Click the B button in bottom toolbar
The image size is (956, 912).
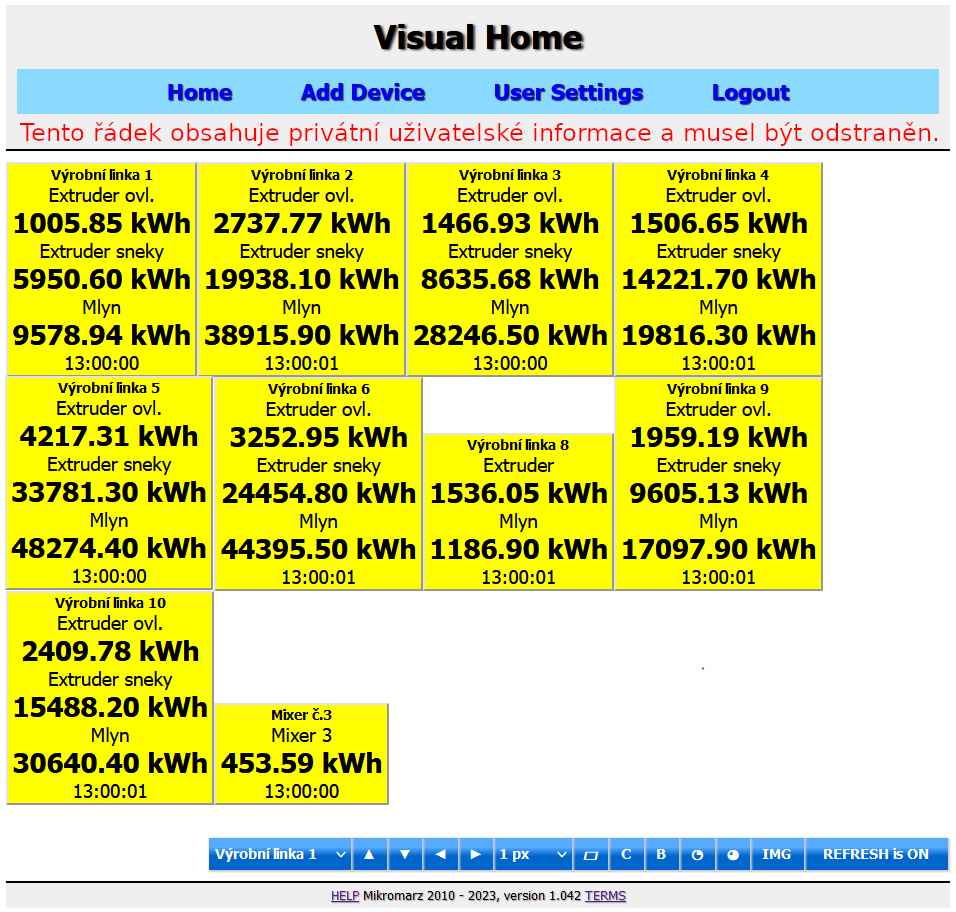coord(661,854)
